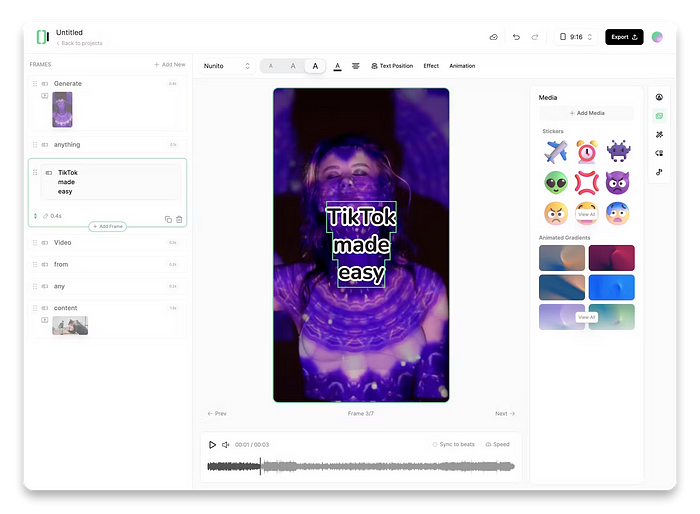Click the Generate frame video thumbnail
700x514 pixels.
click(x=62, y=109)
